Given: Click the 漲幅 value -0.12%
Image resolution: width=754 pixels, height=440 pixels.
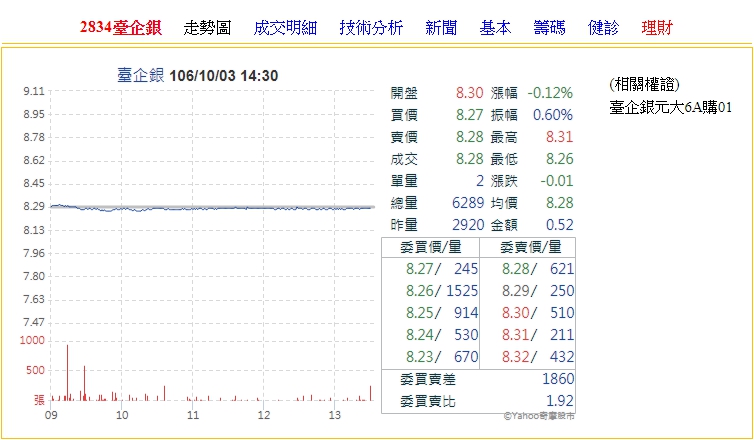Looking at the screenshot, I should point(550,93).
